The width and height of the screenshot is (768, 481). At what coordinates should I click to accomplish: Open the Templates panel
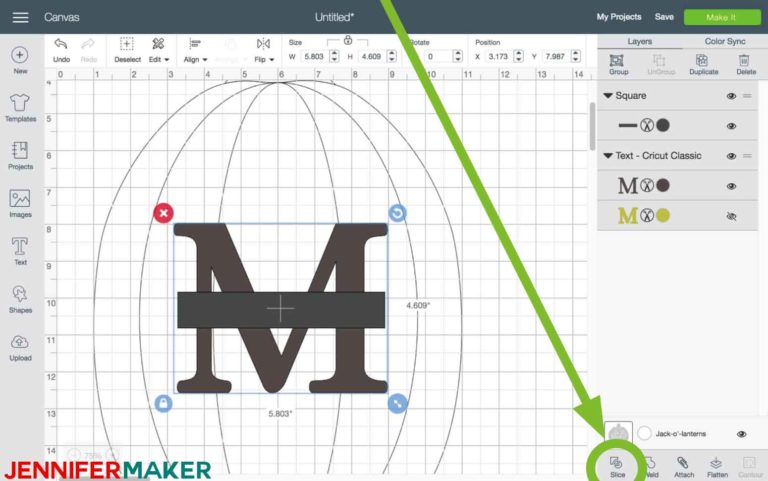[x=20, y=108]
